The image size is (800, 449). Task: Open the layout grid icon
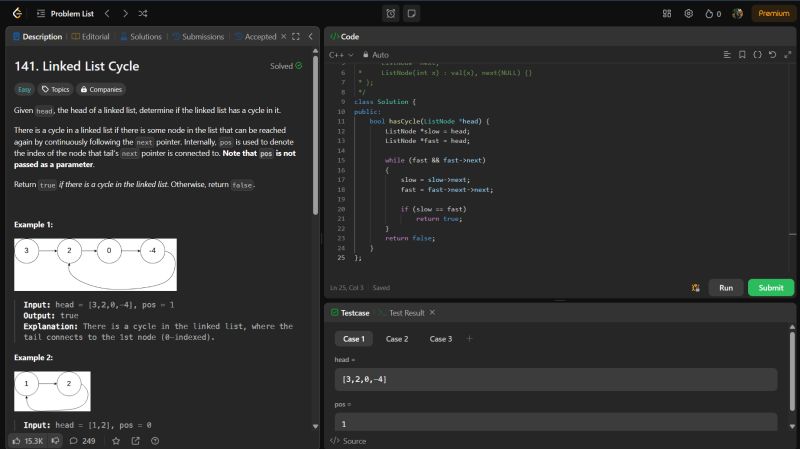[667, 14]
